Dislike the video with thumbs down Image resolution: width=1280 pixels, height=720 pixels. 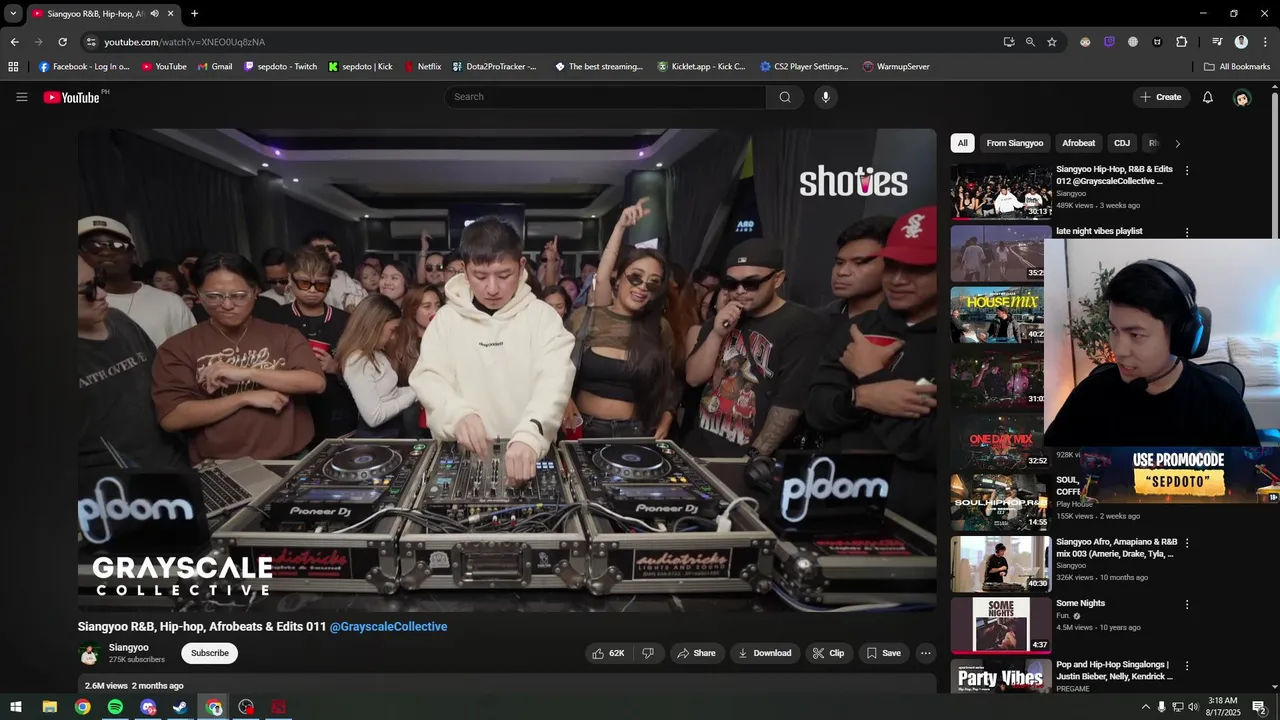click(648, 653)
